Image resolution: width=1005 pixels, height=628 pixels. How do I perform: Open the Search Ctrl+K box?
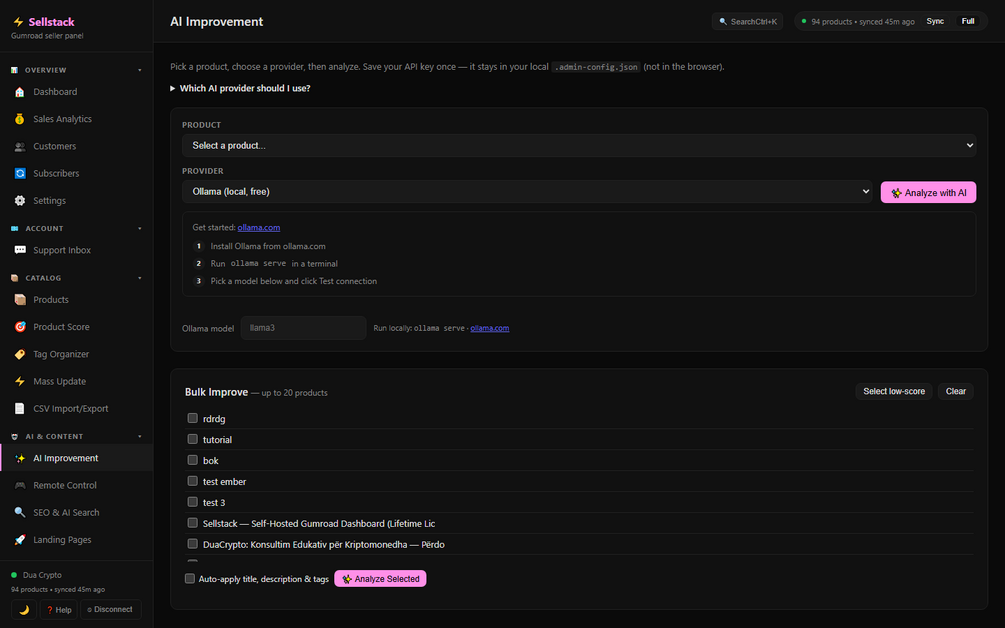747,22
